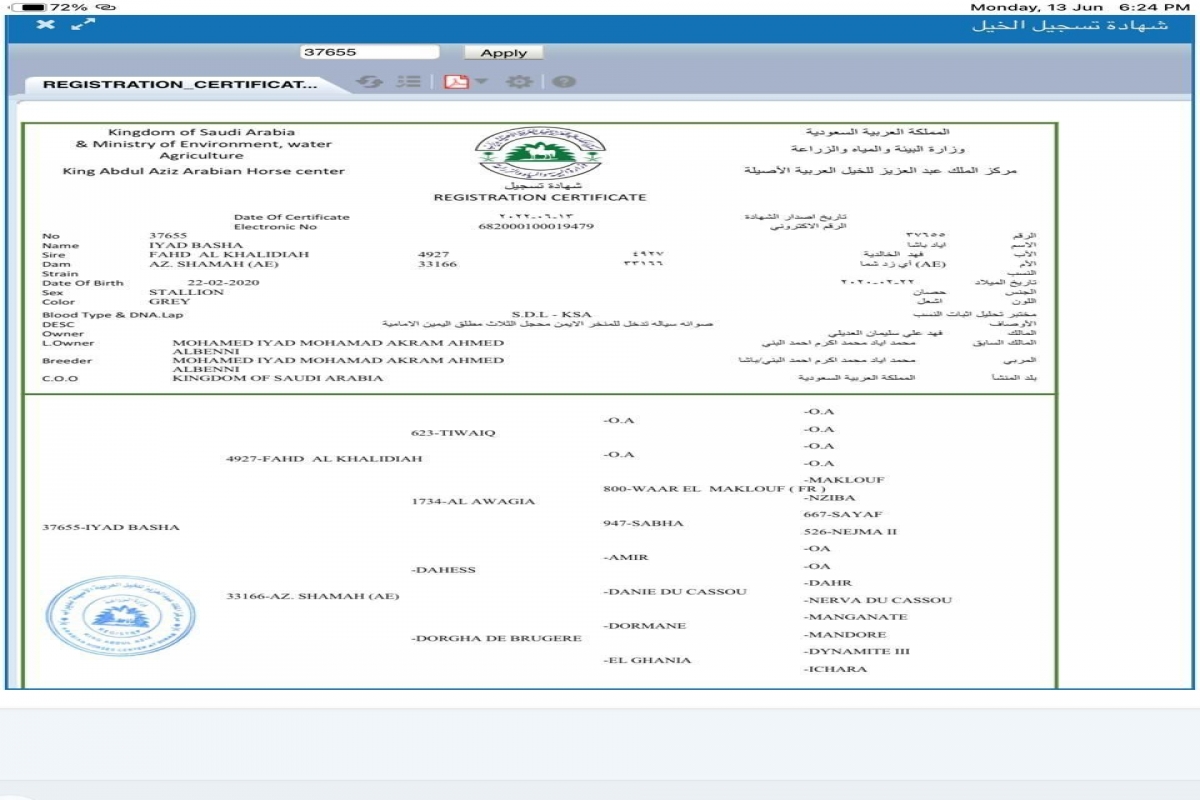The width and height of the screenshot is (1200, 800).
Task: Click dam entry 33166-AZ. SHAMAH (AE) in pedigree
Action: tap(312, 597)
